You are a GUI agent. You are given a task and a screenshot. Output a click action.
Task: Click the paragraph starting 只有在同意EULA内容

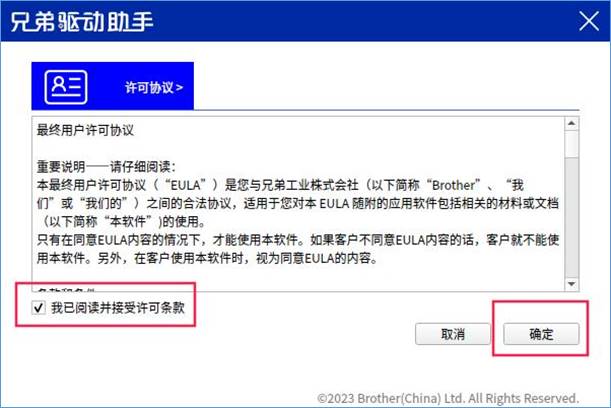point(298,249)
